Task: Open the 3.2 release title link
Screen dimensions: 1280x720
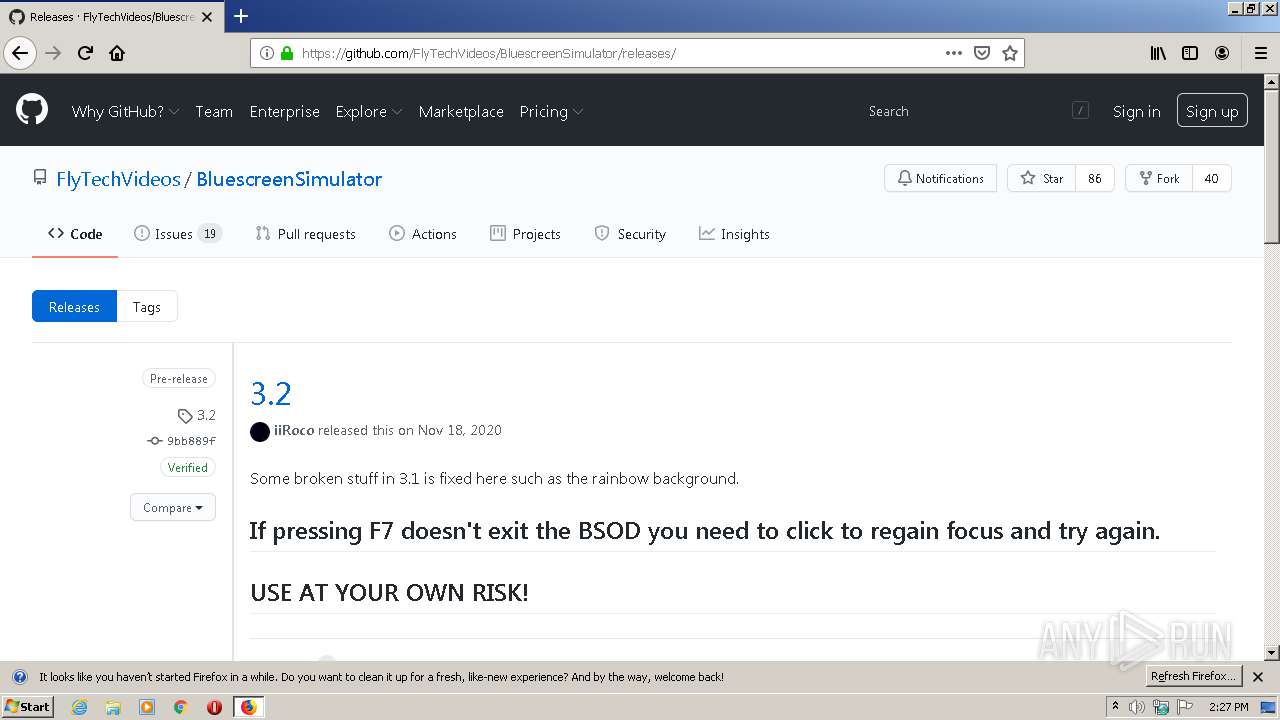Action: (270, 393)
